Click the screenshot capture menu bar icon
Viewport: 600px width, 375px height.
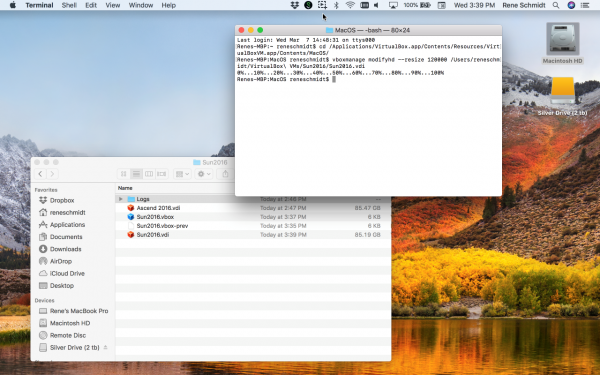click(322, 5)
